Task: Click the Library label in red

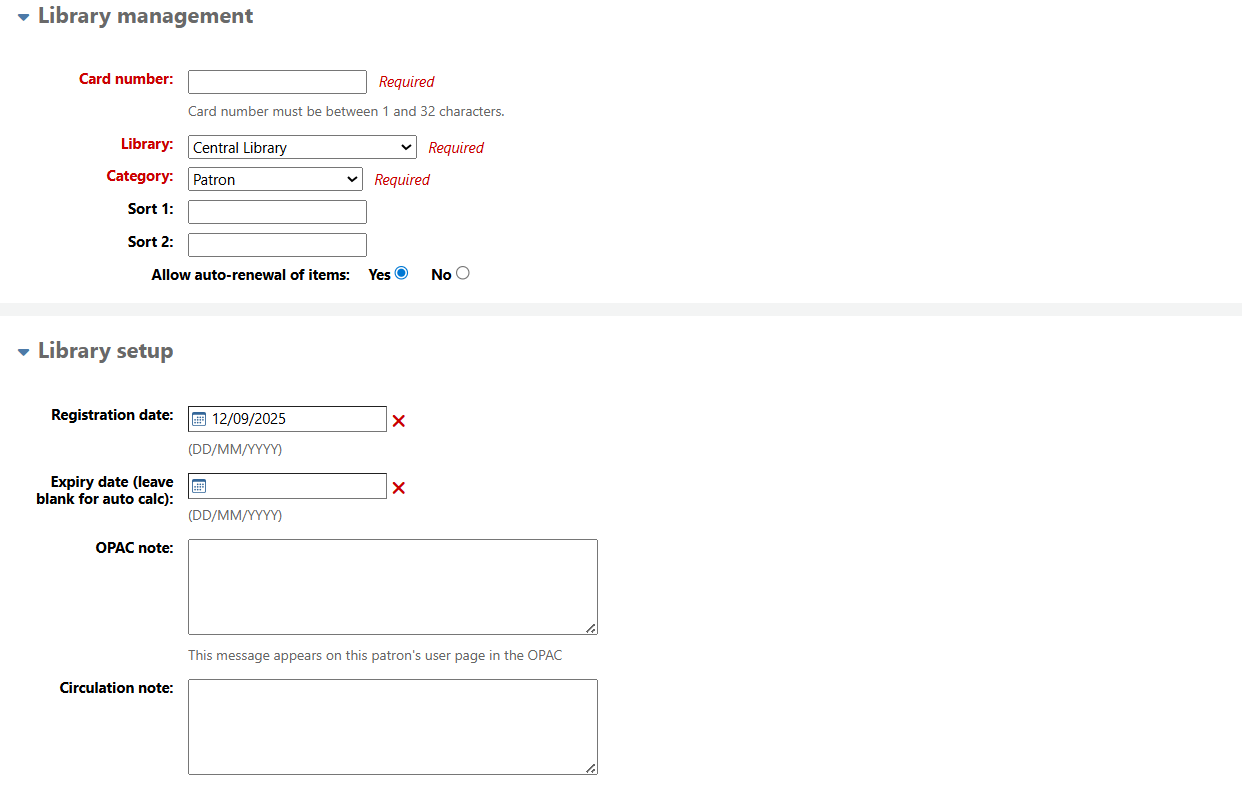Action: [147, 144]
